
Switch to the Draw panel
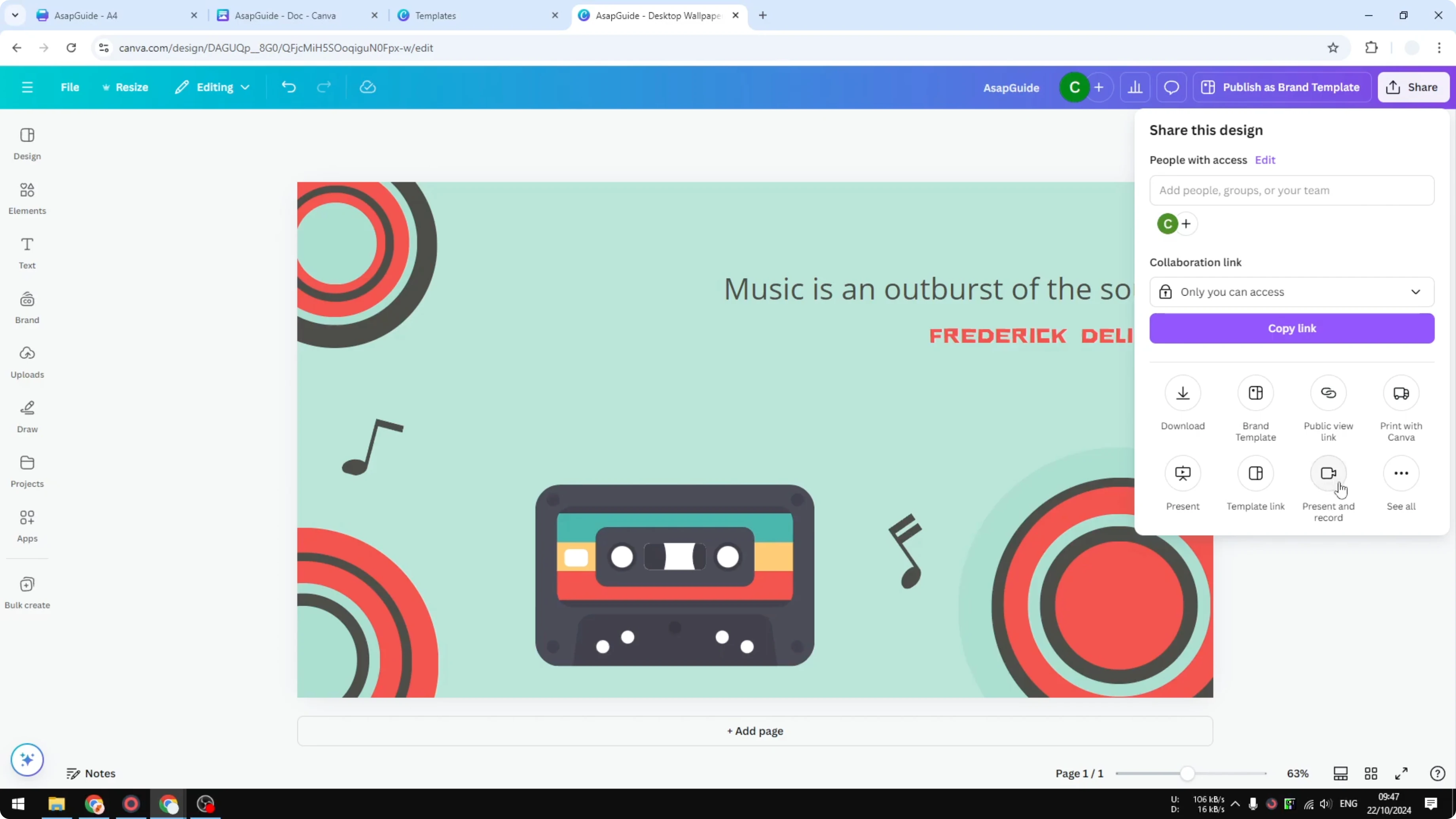tap(27, 417)
